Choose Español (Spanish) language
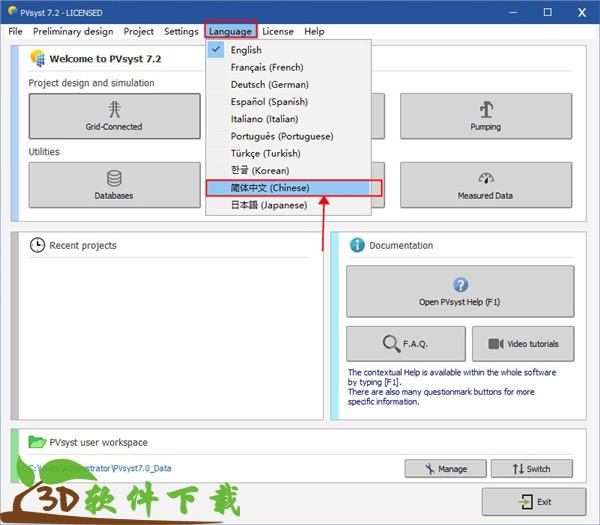The image size is (600, 525). point(289,102)
